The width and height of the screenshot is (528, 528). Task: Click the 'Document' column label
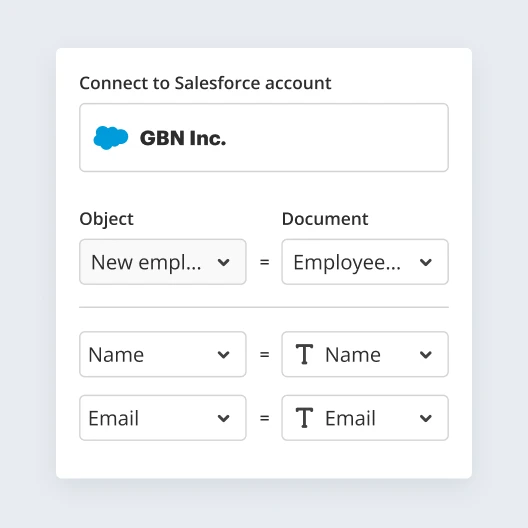click(325, 219)
